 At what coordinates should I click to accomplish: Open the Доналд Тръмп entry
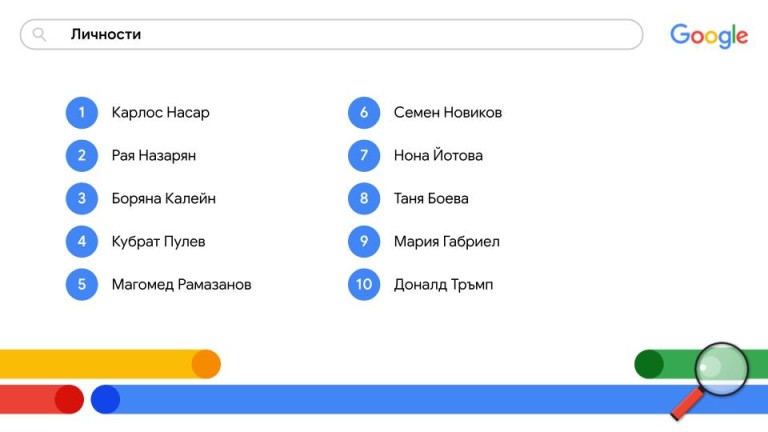pos(444,285)
